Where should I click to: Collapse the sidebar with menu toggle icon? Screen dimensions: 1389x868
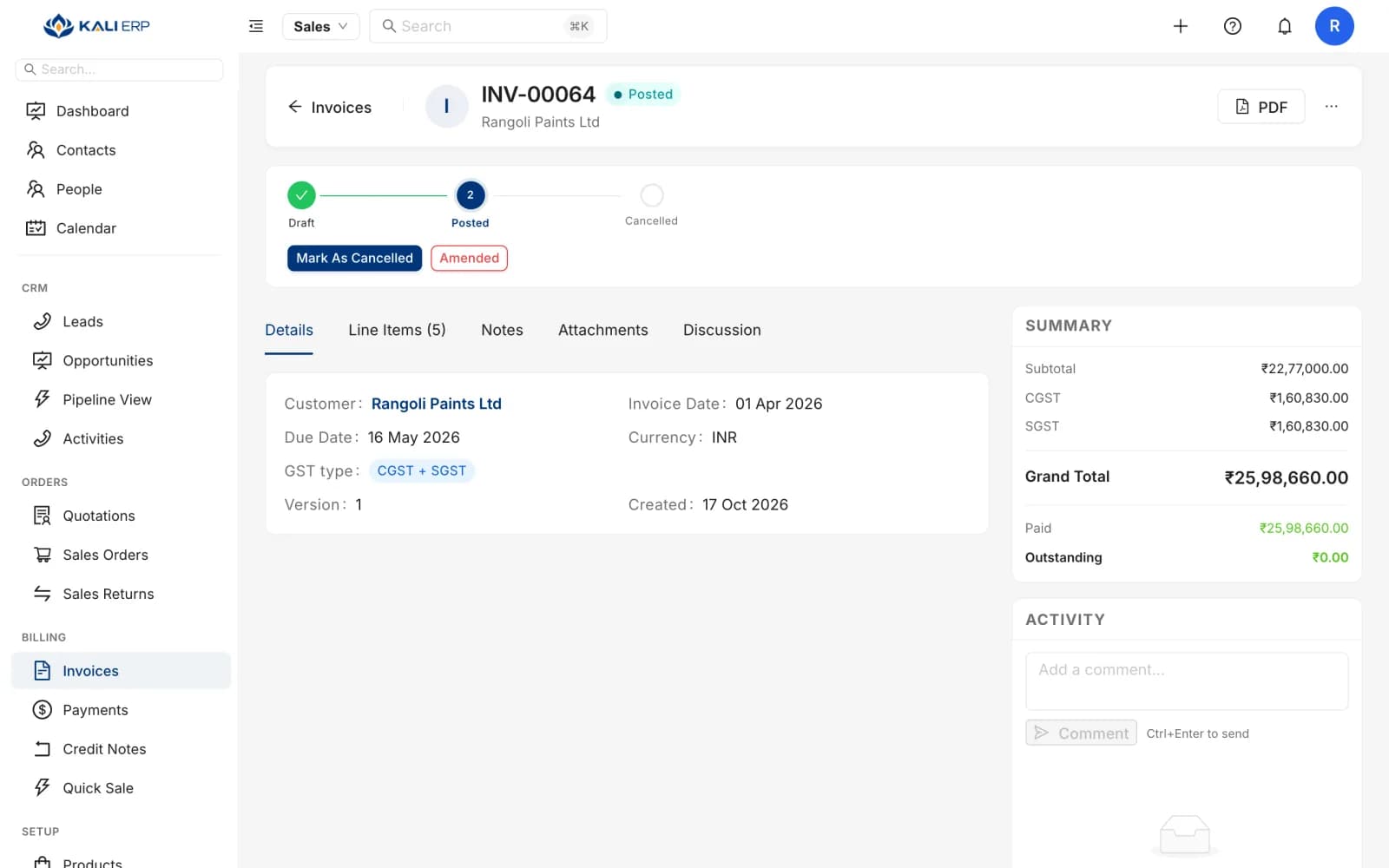coord(256,26)
